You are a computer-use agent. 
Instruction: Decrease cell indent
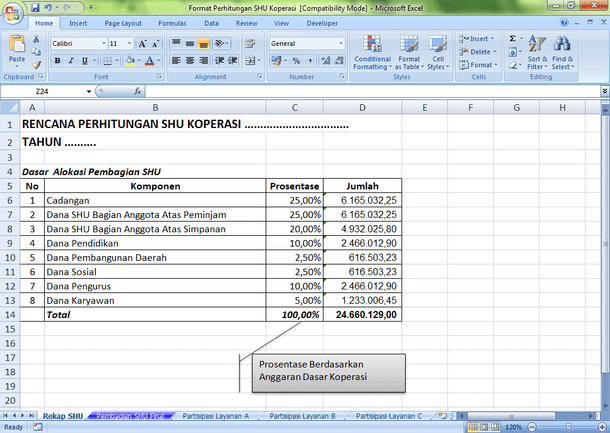tap(219, 61)
